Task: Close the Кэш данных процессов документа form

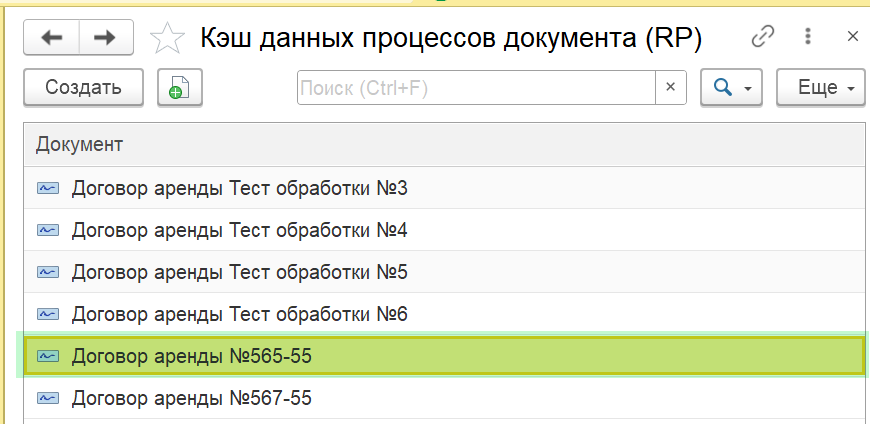Action: pos(852,37)
